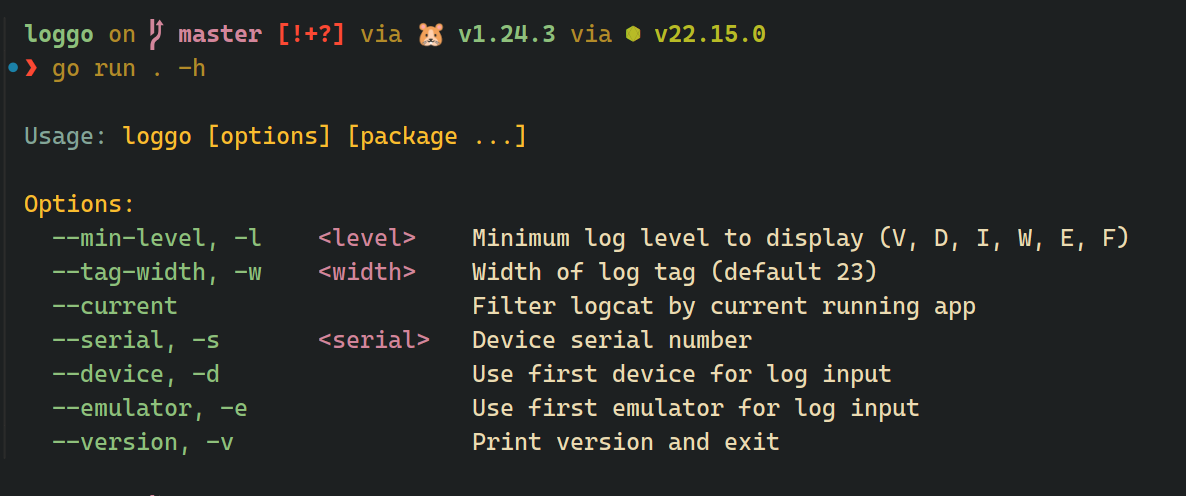
Task: Click the [package ...] usage placeholder
Action: (437, 136)
